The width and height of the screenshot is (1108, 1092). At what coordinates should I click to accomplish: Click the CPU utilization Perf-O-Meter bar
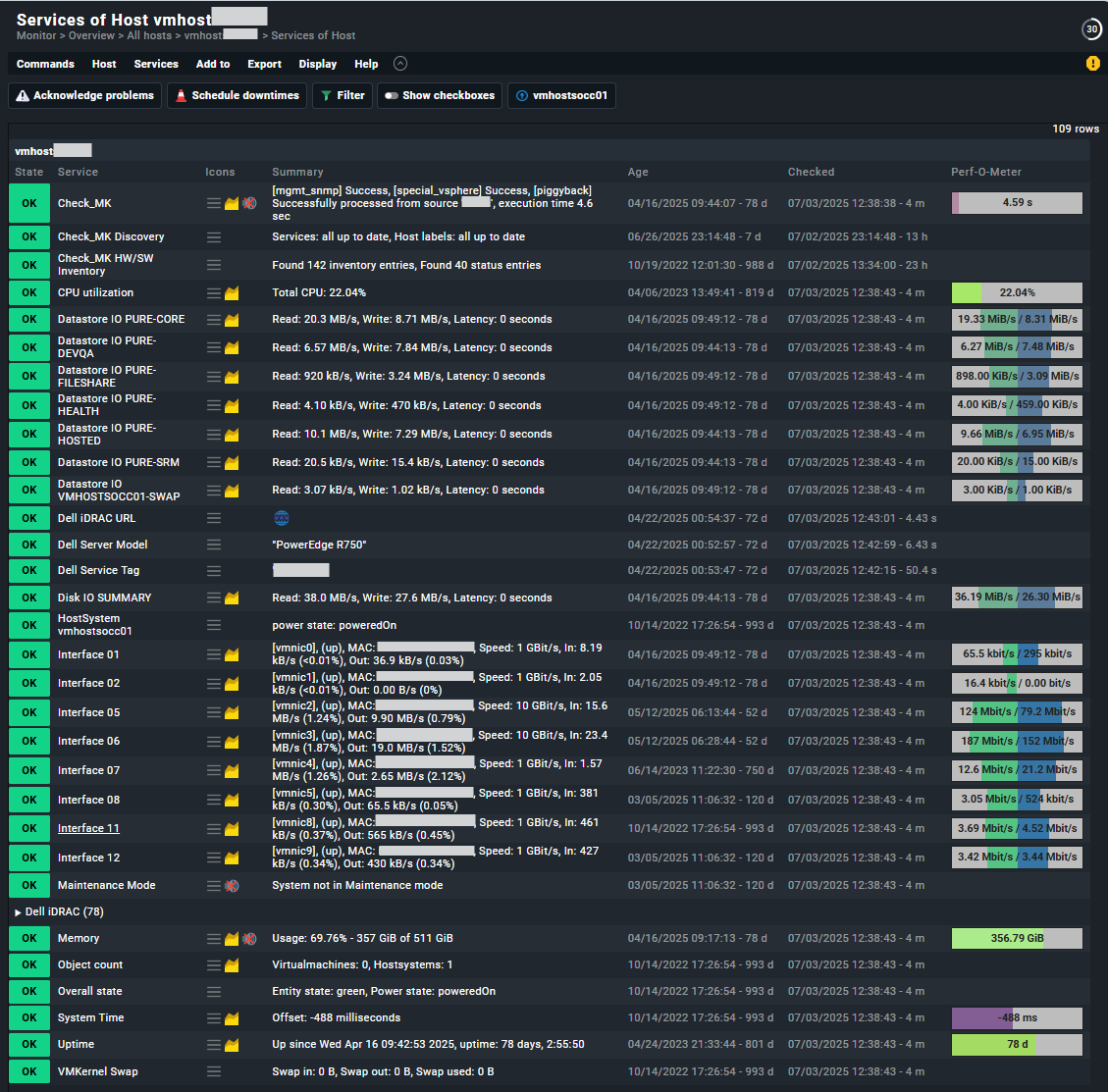(1016, 292)
